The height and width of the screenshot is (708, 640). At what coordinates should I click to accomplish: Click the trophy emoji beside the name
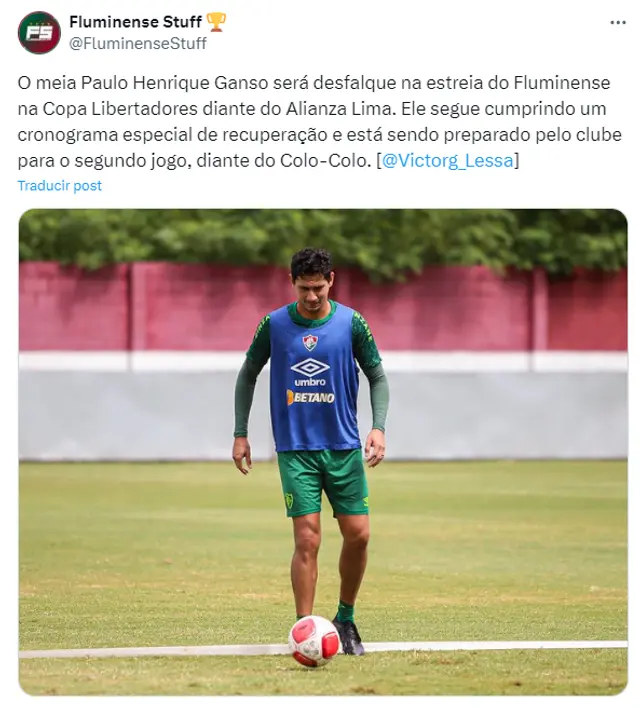[216, 22]
